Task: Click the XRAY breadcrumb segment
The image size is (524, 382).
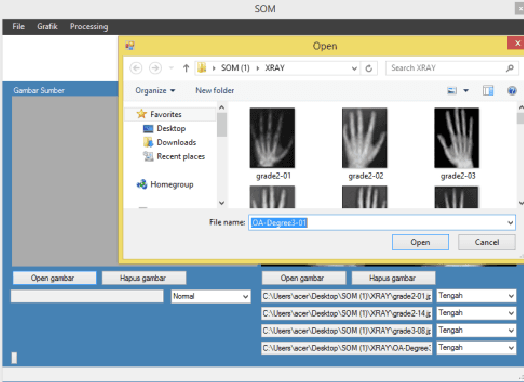Action: pos(275,68)
